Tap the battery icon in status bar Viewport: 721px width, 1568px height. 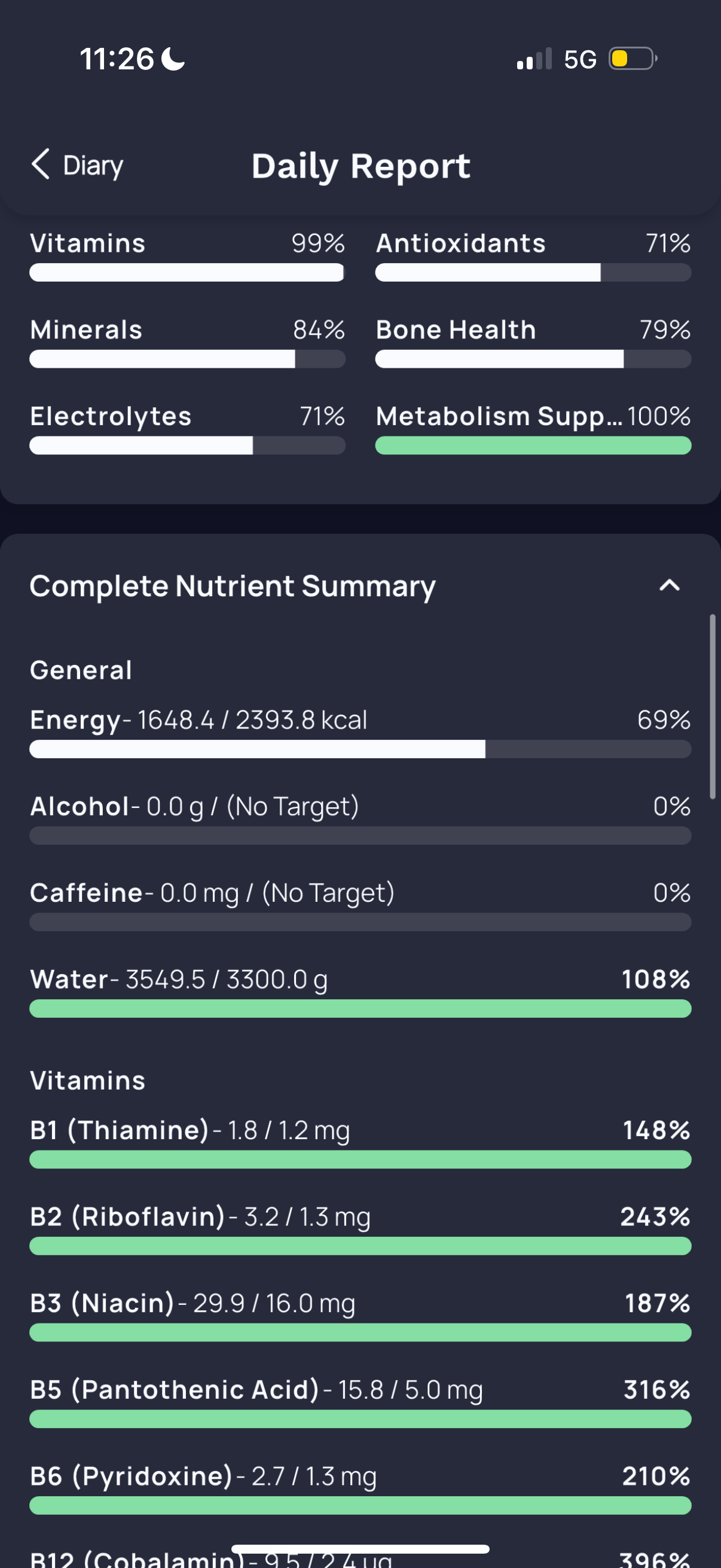pos(633,59)
